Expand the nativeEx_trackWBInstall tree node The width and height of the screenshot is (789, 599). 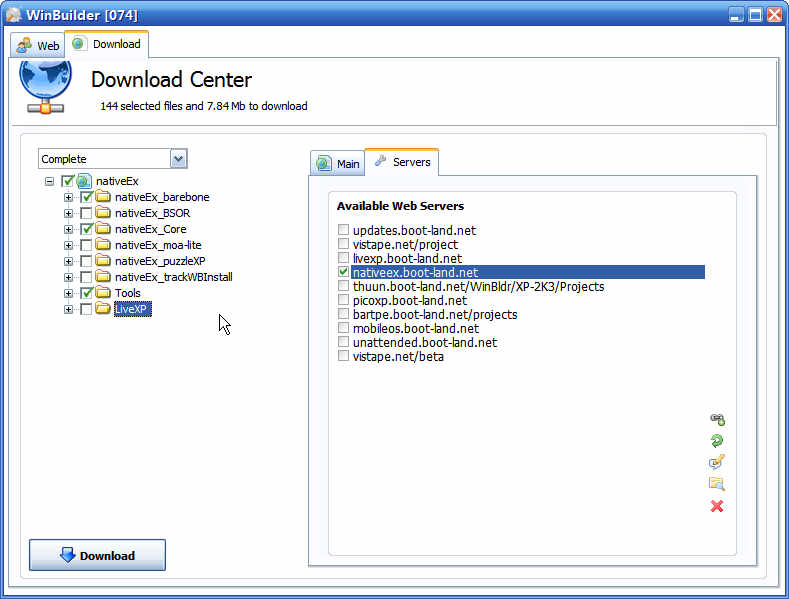pos(68,277)
